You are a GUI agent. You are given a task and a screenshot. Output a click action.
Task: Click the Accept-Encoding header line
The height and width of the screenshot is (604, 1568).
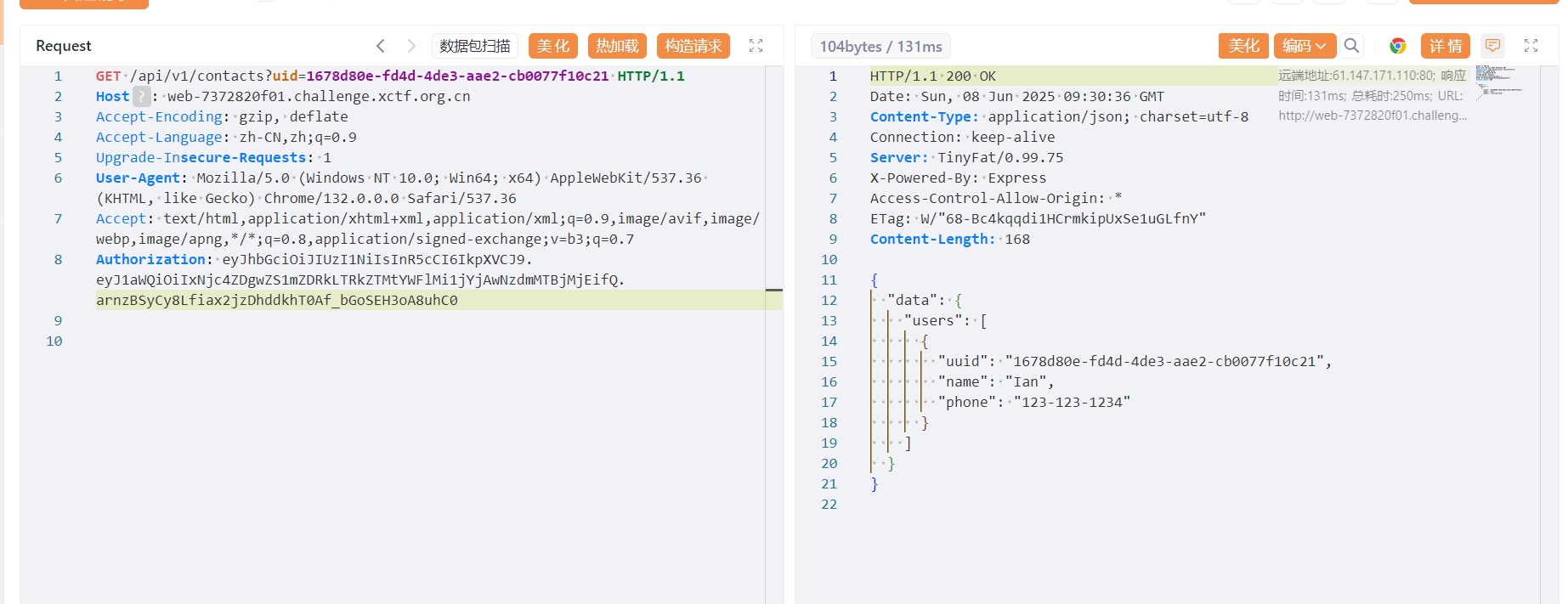(222, 116)
